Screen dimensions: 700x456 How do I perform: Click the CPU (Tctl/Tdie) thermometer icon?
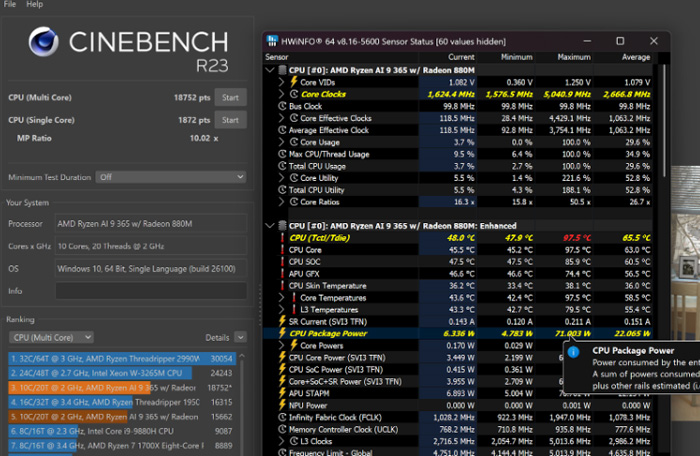[x=282, y=238]
